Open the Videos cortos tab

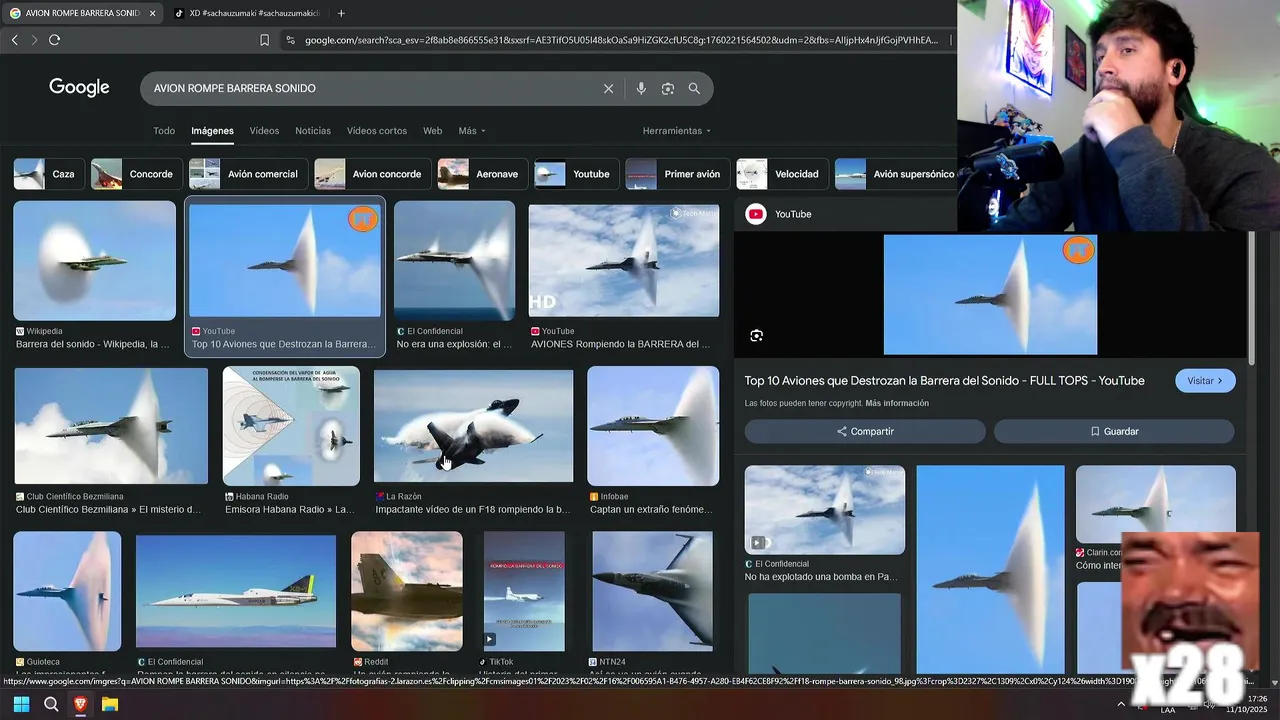(377, 131)
